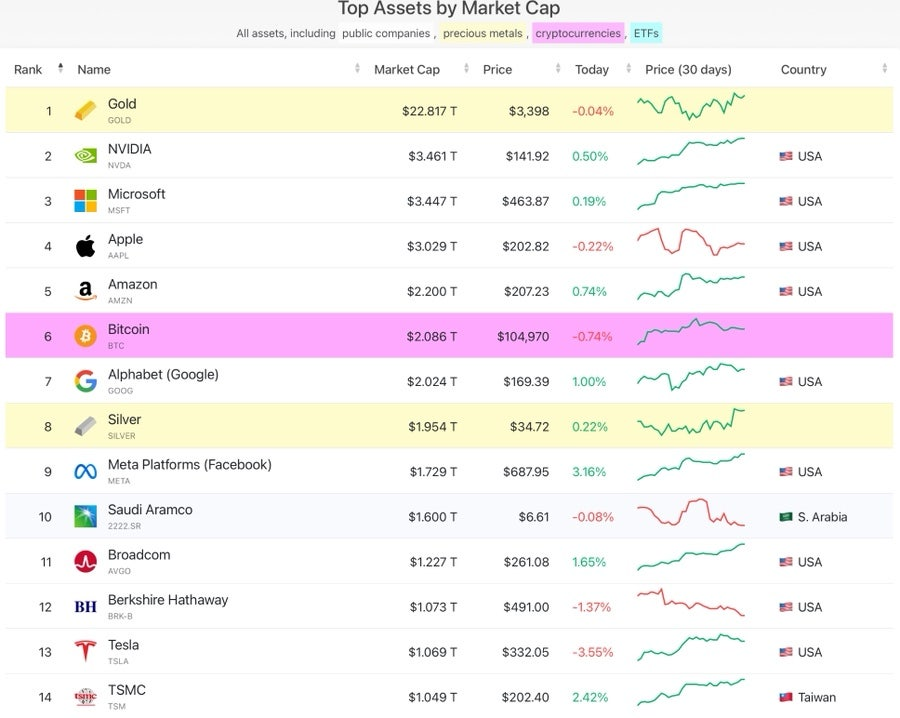This screenshot has width=900, height=718.
Task: Open the Bitcoin asset link
Action: 129,329
